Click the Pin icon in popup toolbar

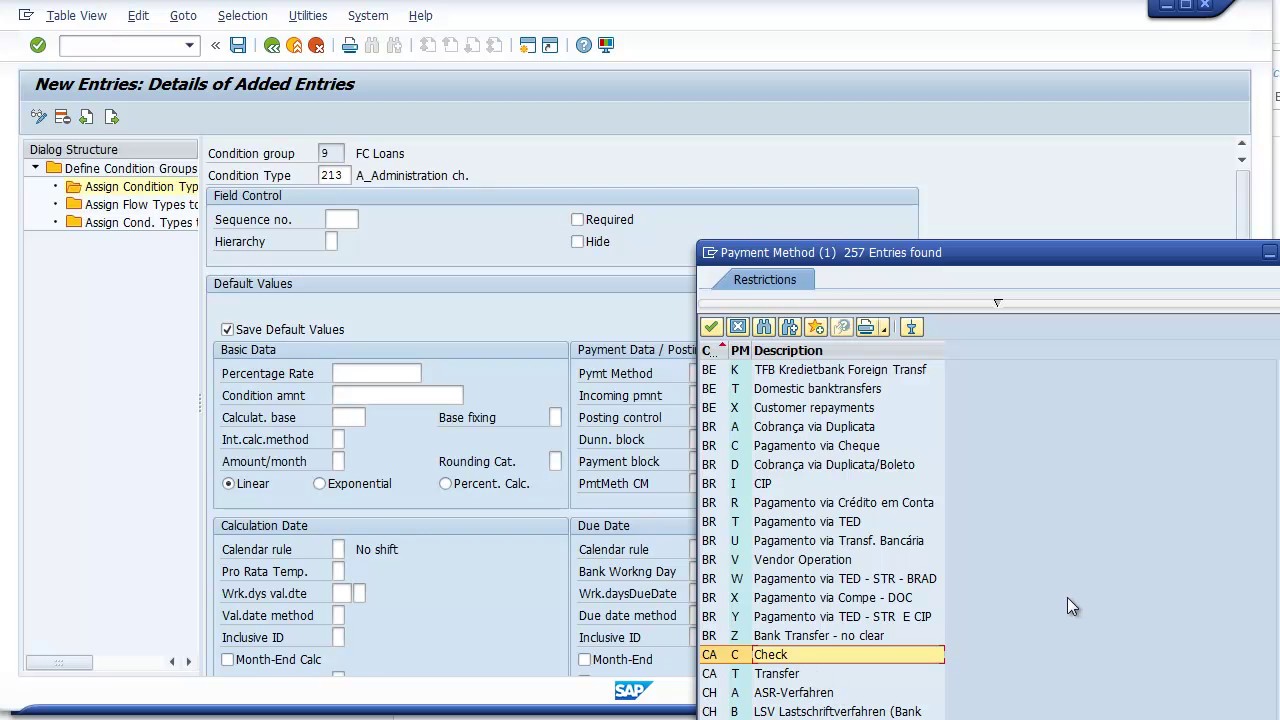pyautogui.click(x=911, y=327)
